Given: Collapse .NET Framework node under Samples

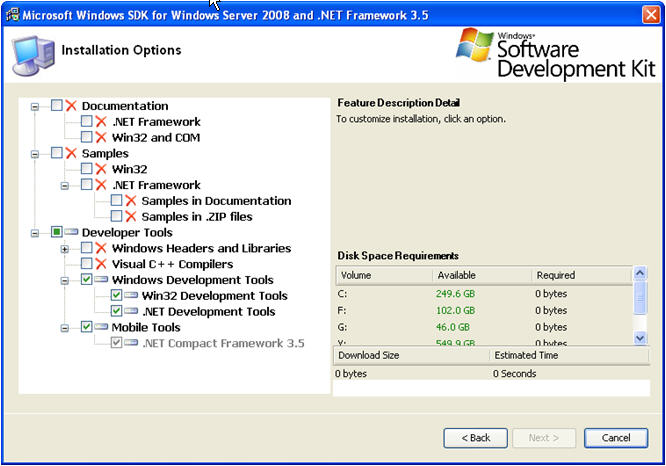Looking at the screenshot, I should pos(65,186).
